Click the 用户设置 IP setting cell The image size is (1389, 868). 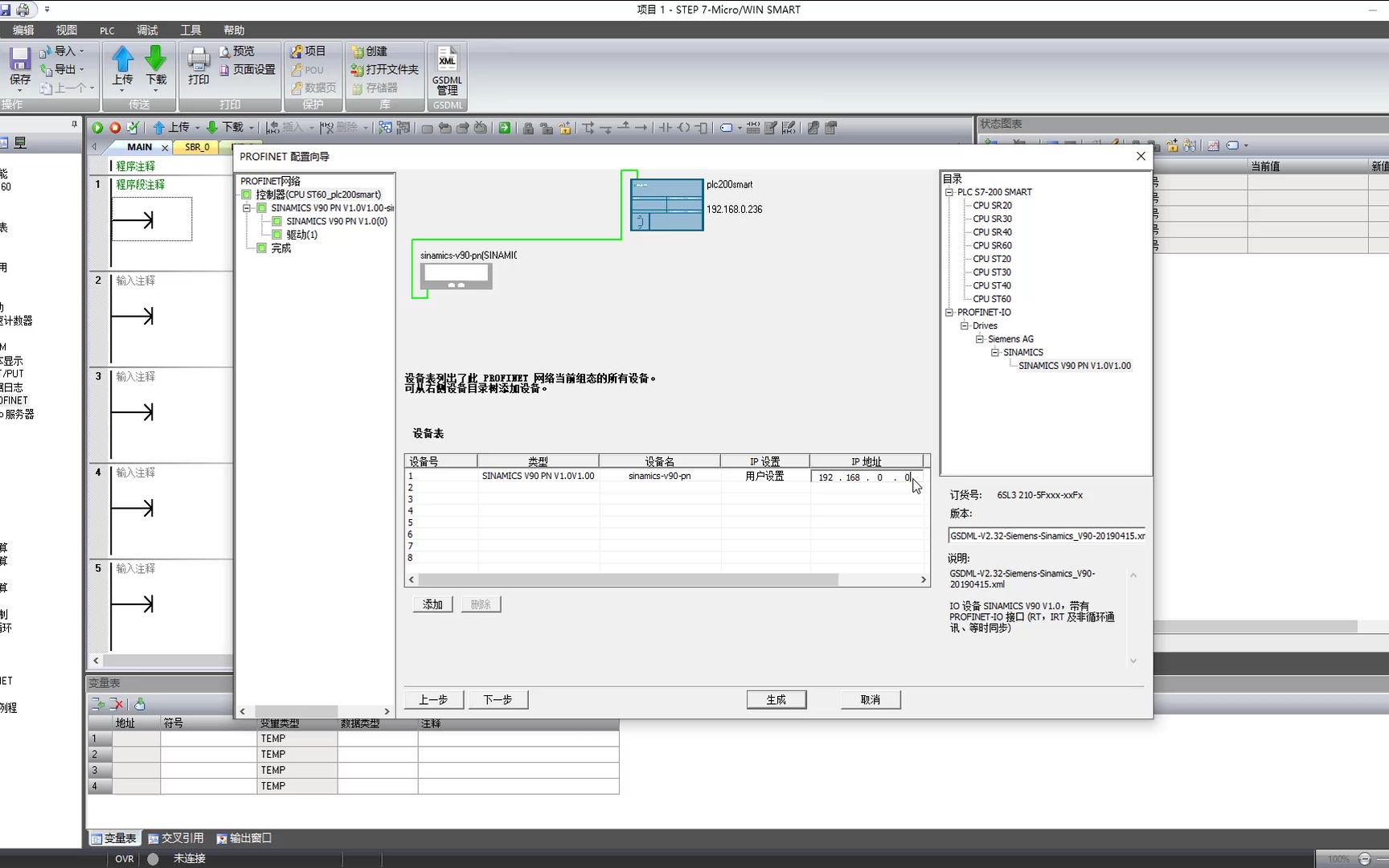click(764, 476)
